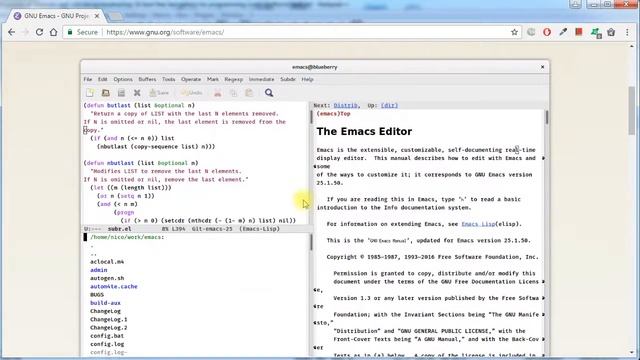Click the ChangeLog.1 file entry

[109, 319]
